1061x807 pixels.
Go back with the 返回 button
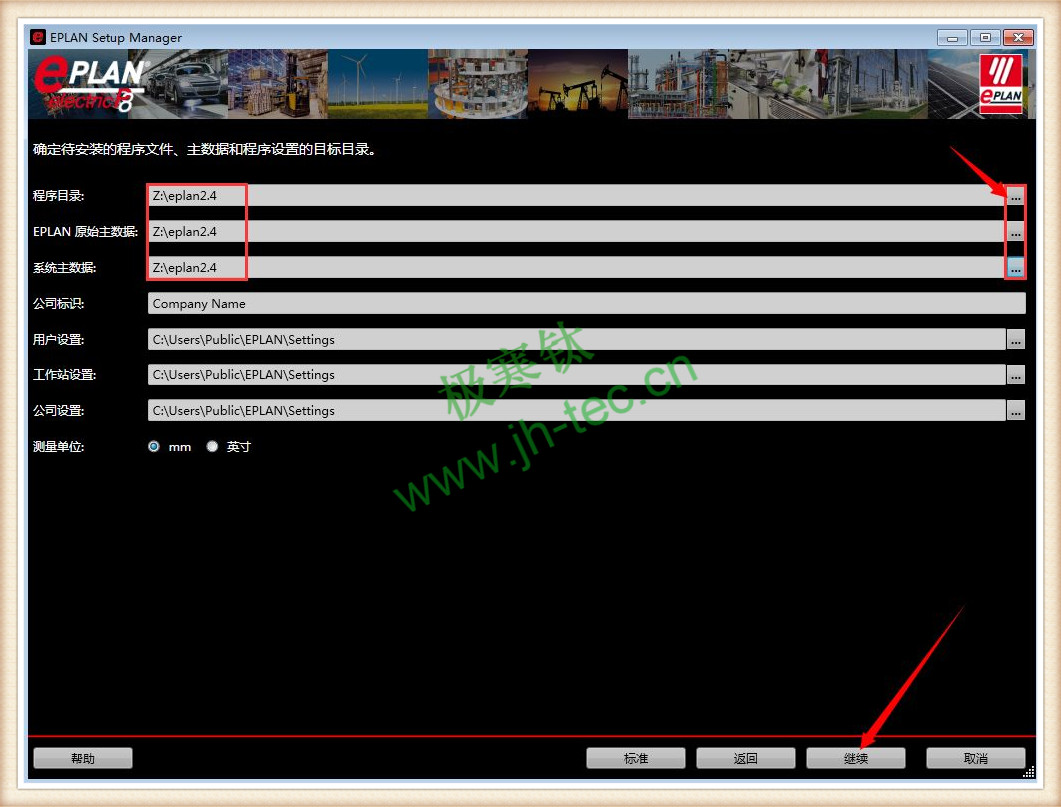(745, 758)
